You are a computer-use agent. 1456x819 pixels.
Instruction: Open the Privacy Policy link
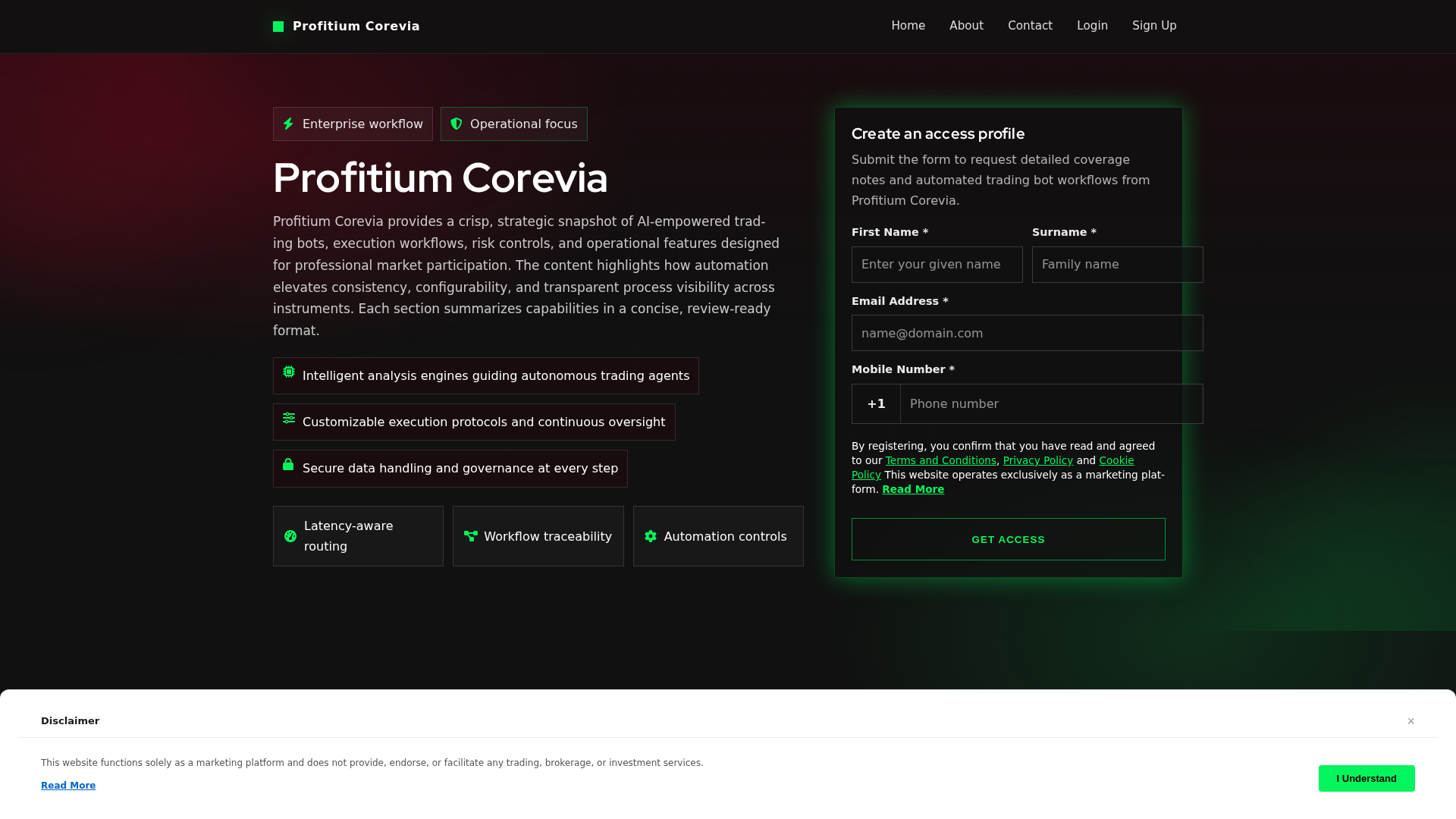click(x=1038, y=460)
